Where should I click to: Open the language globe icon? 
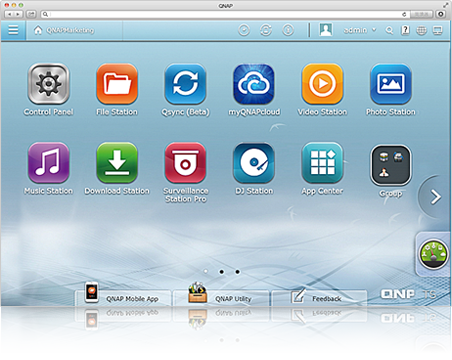click(x=421, y=30)
